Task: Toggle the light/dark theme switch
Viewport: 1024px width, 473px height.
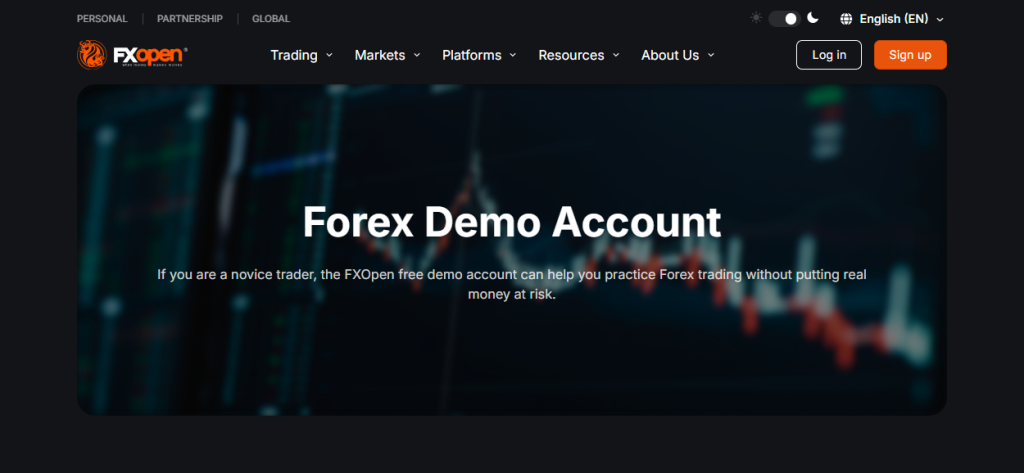Action: point(784,19)
